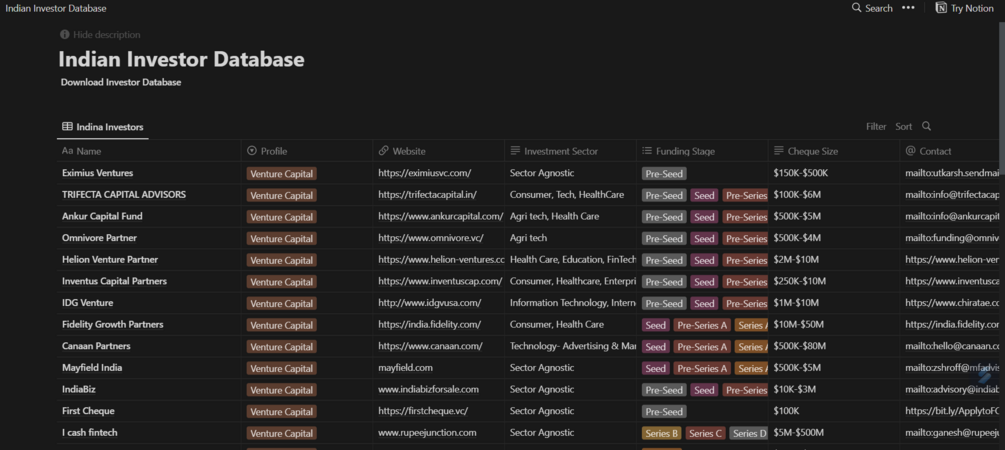
Task: Open the Mayfield India row
Action: (x=92, y=368)
